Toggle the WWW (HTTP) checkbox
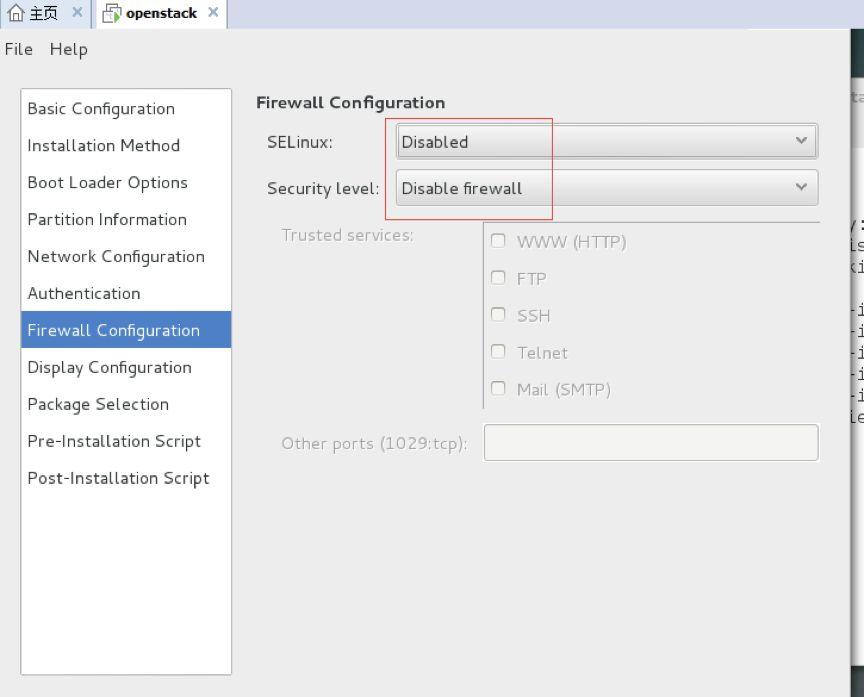Image resolution: width=864 pixels, height=697 pixels. pyautogui.click(x=498, y=241)
